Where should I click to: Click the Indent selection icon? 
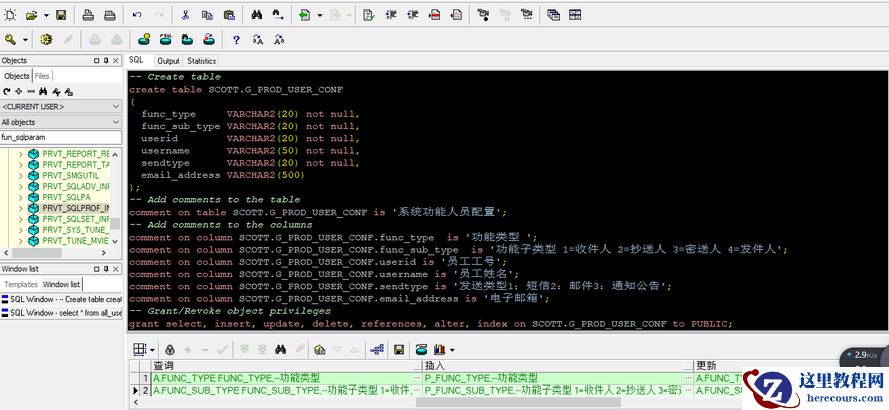[x=391, y=15]
